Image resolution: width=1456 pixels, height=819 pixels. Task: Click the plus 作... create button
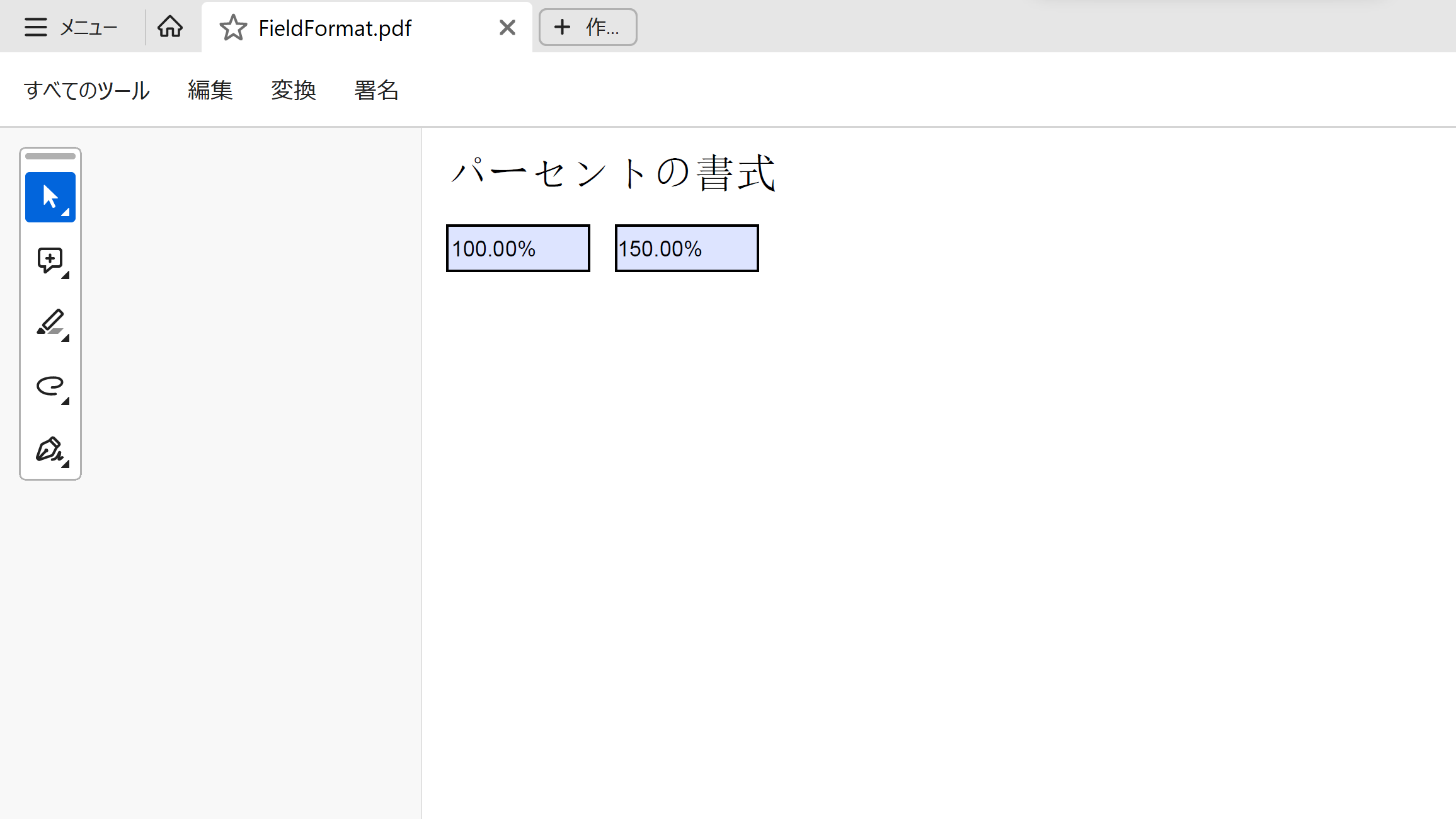click(x=588, y=27)
